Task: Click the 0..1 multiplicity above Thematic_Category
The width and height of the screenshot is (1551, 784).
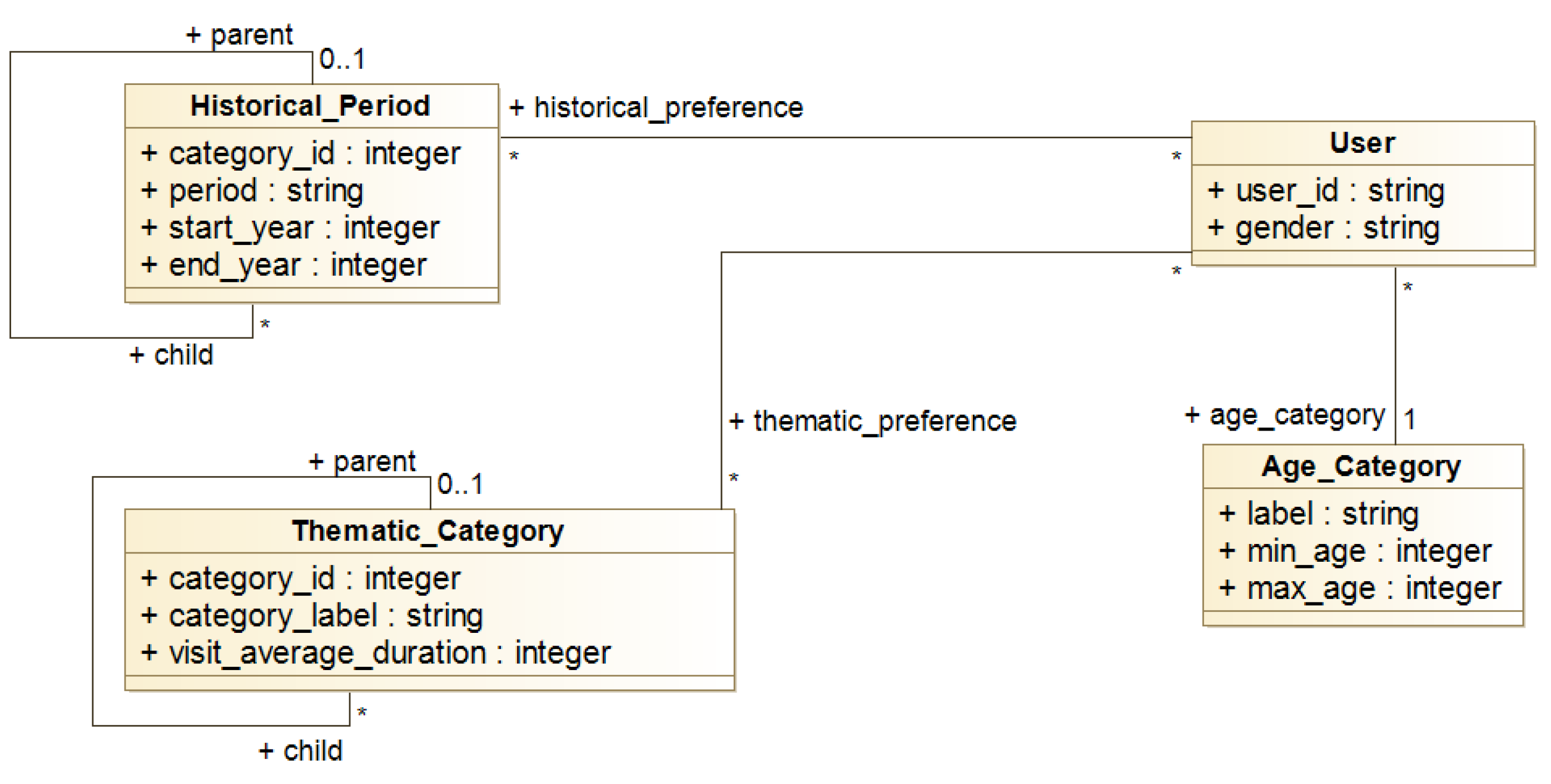Action: pos(460,485)
